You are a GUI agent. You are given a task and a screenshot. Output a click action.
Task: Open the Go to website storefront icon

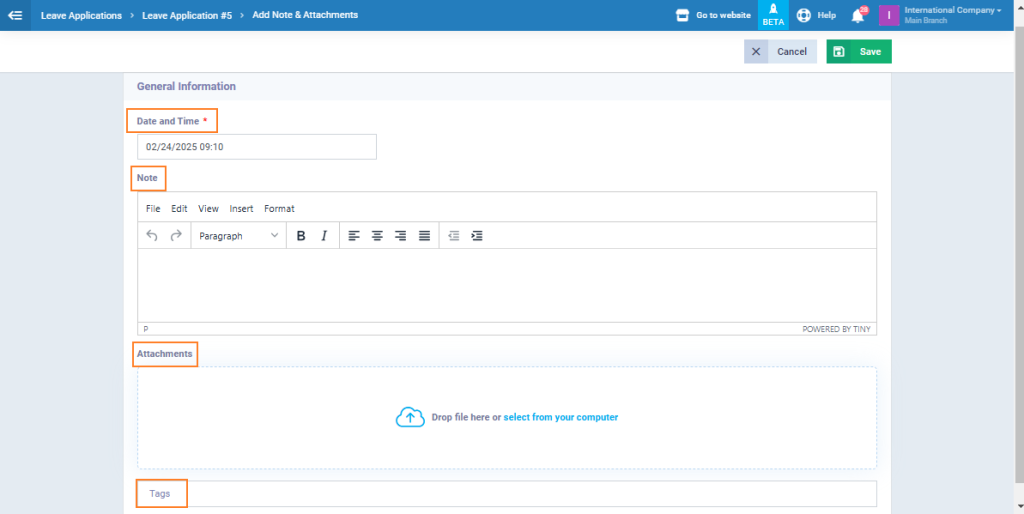(682, 15)
